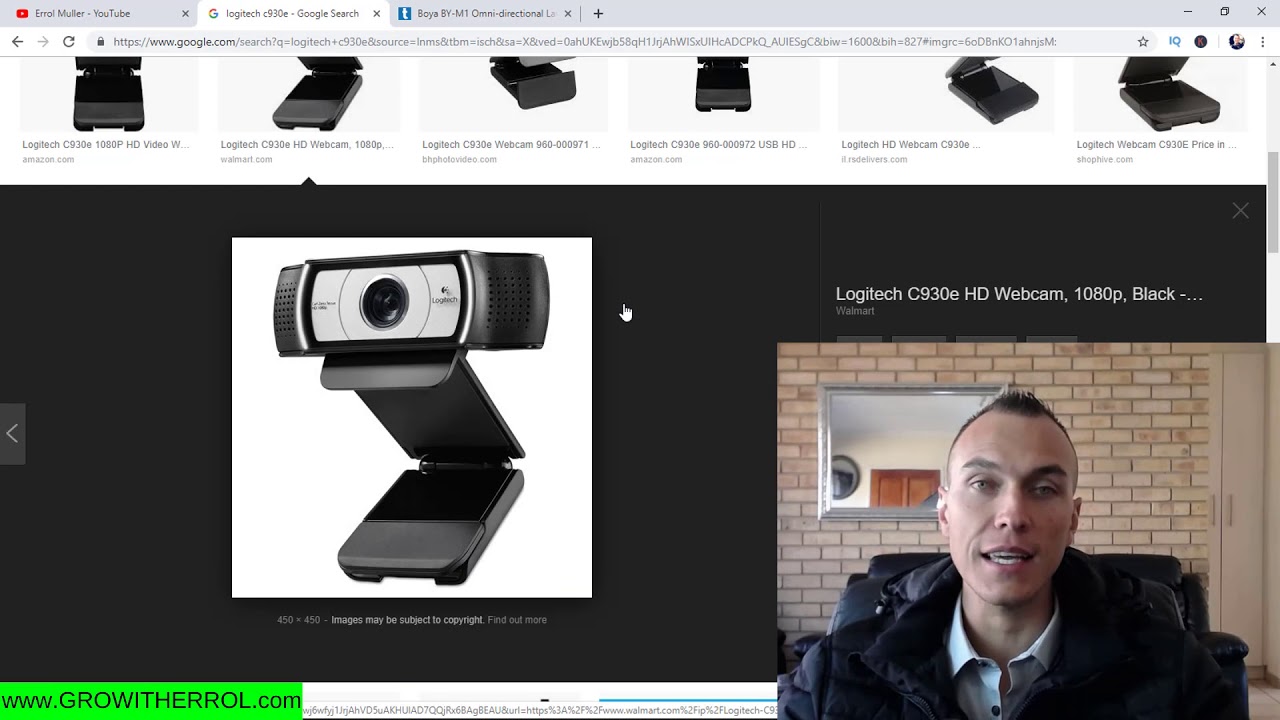Click the Find out more copyright link
This screenshot has height=720, width=1280.
point(517,620)
